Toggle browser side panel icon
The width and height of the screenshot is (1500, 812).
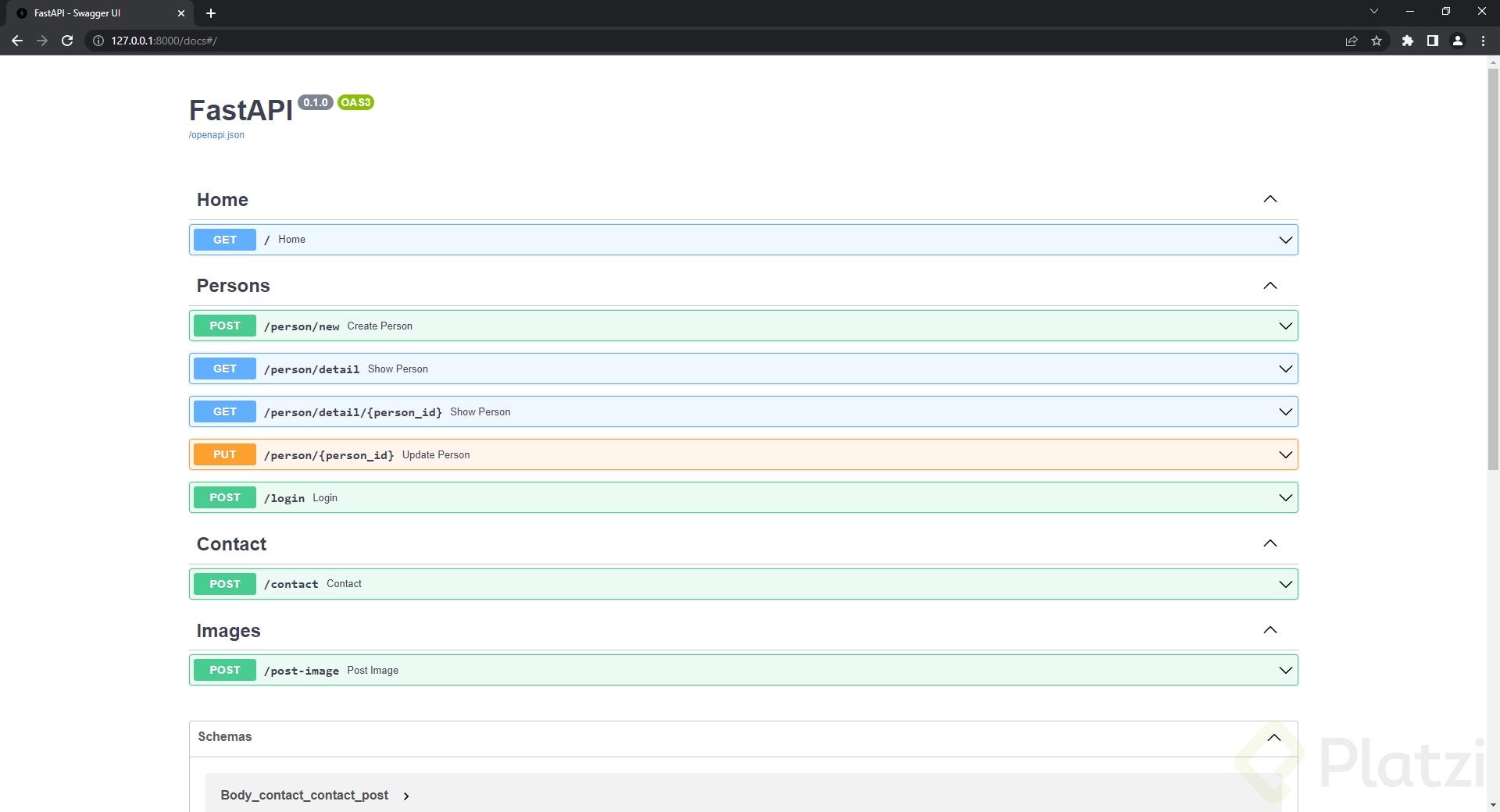[1433, 41]
